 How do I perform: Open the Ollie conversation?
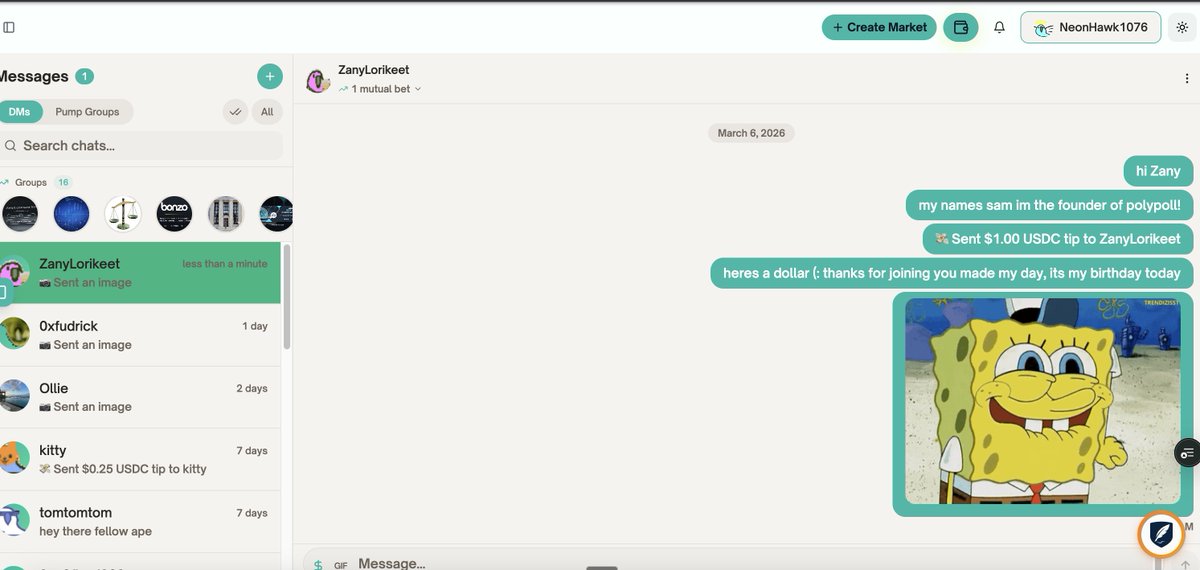click(140, 397)
